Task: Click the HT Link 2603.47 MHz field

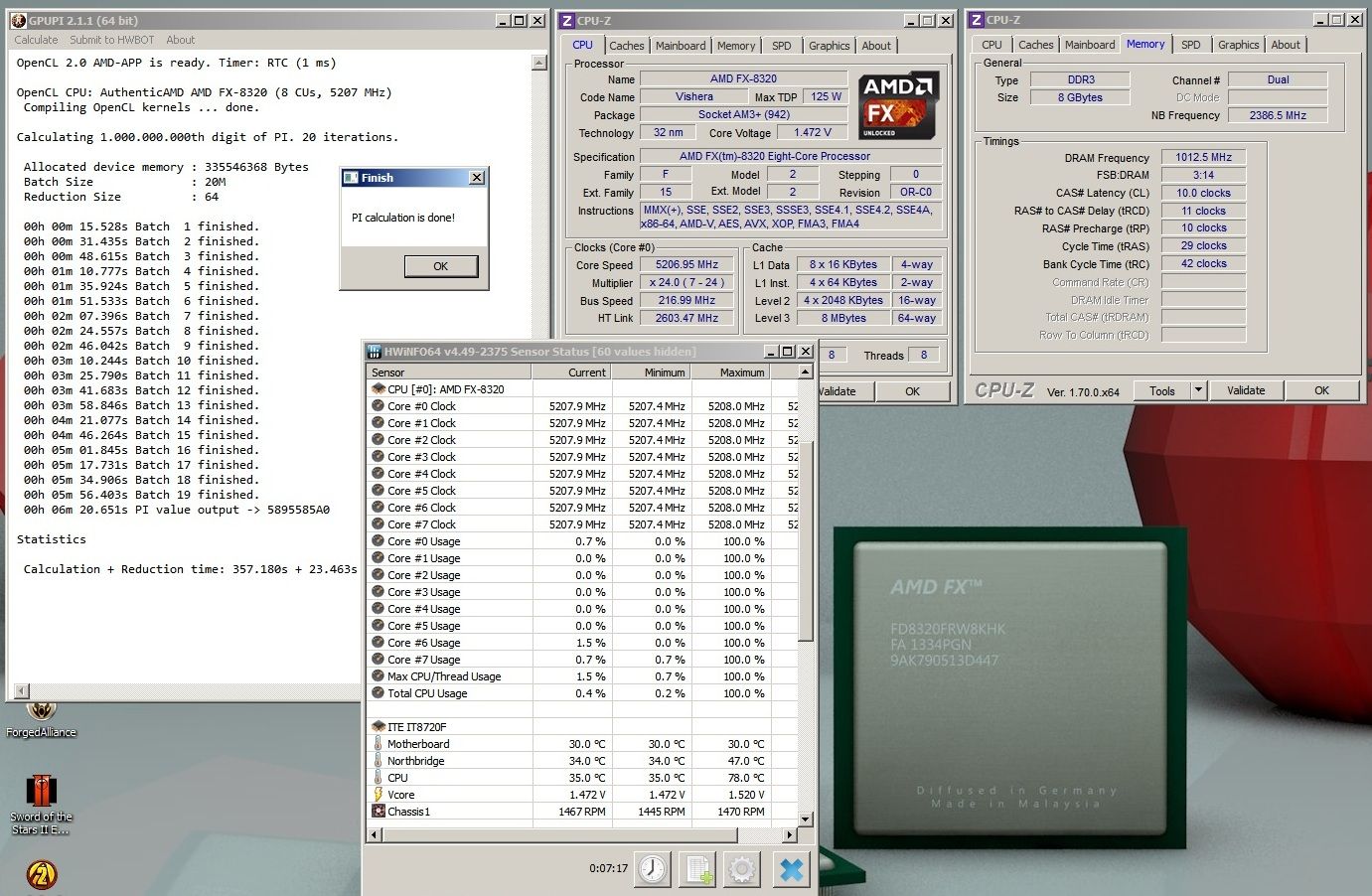Action: pos(686,318)
